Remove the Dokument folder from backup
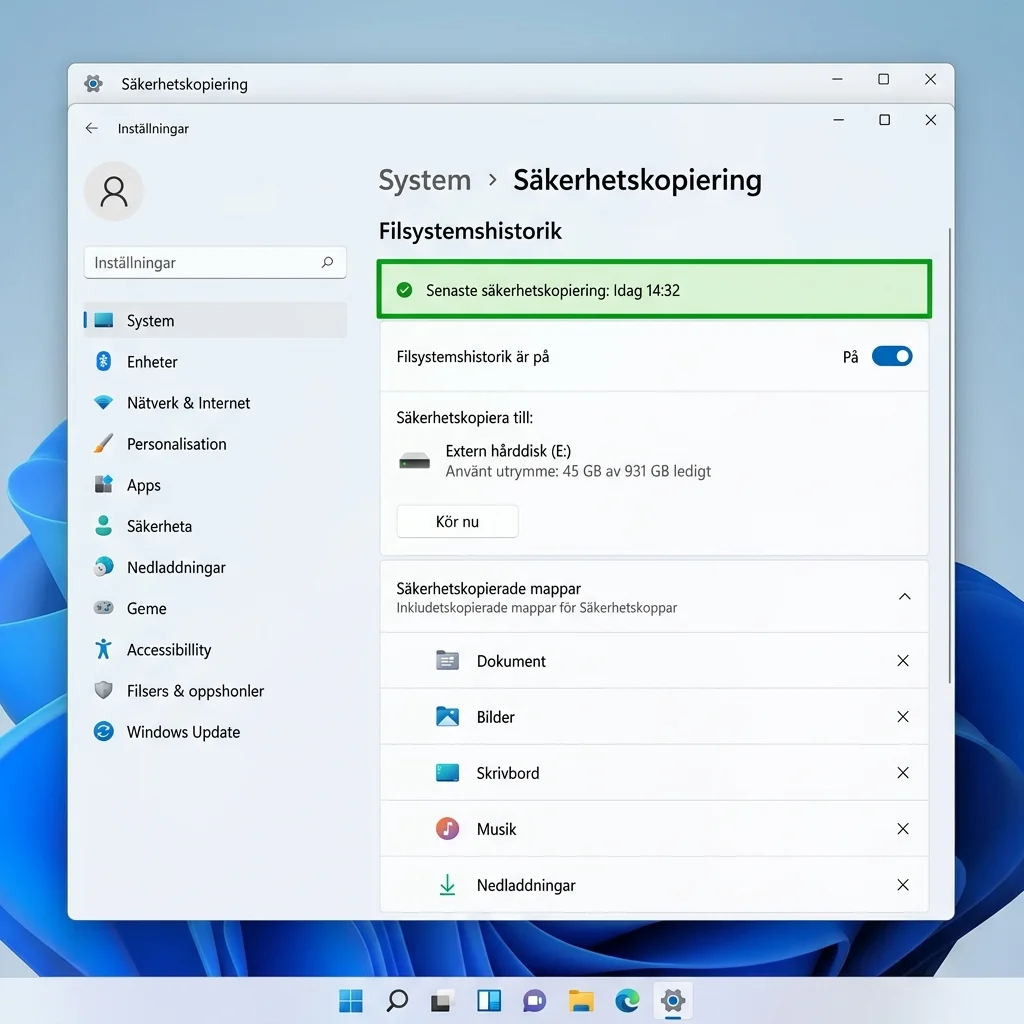The height and width of the screenshot is (1024, 1024). coord(903,660)
